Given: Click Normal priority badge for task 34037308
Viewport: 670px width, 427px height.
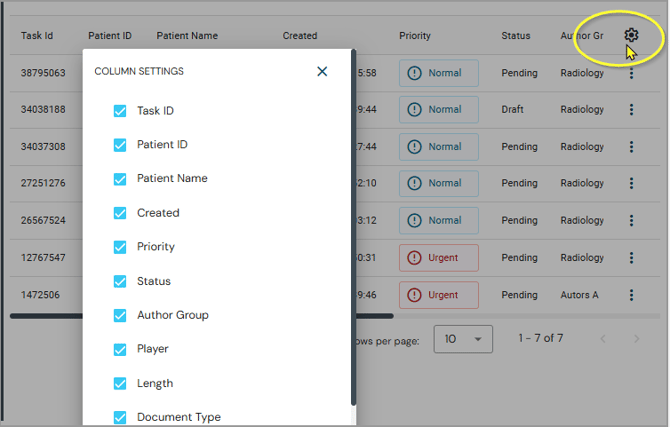Looking at the screenshot, I should coord(439,147).
